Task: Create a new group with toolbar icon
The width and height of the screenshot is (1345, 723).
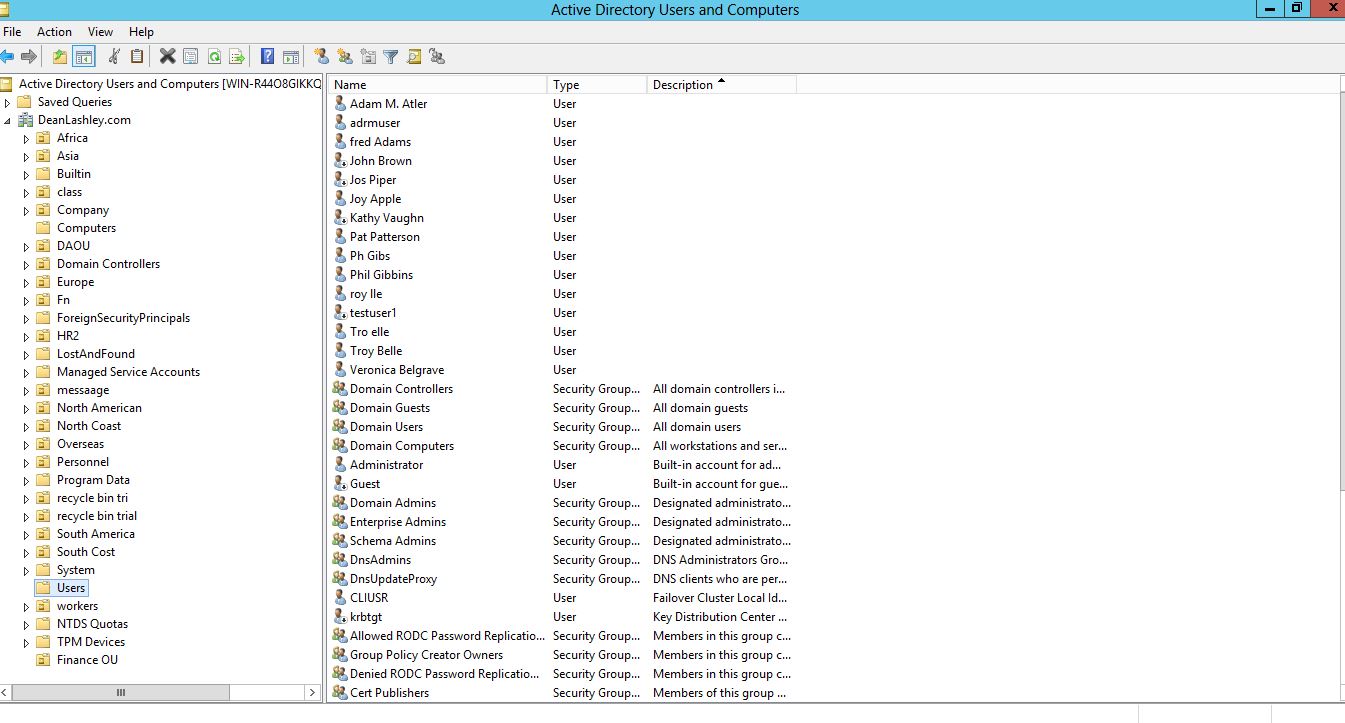Action: 345,57
